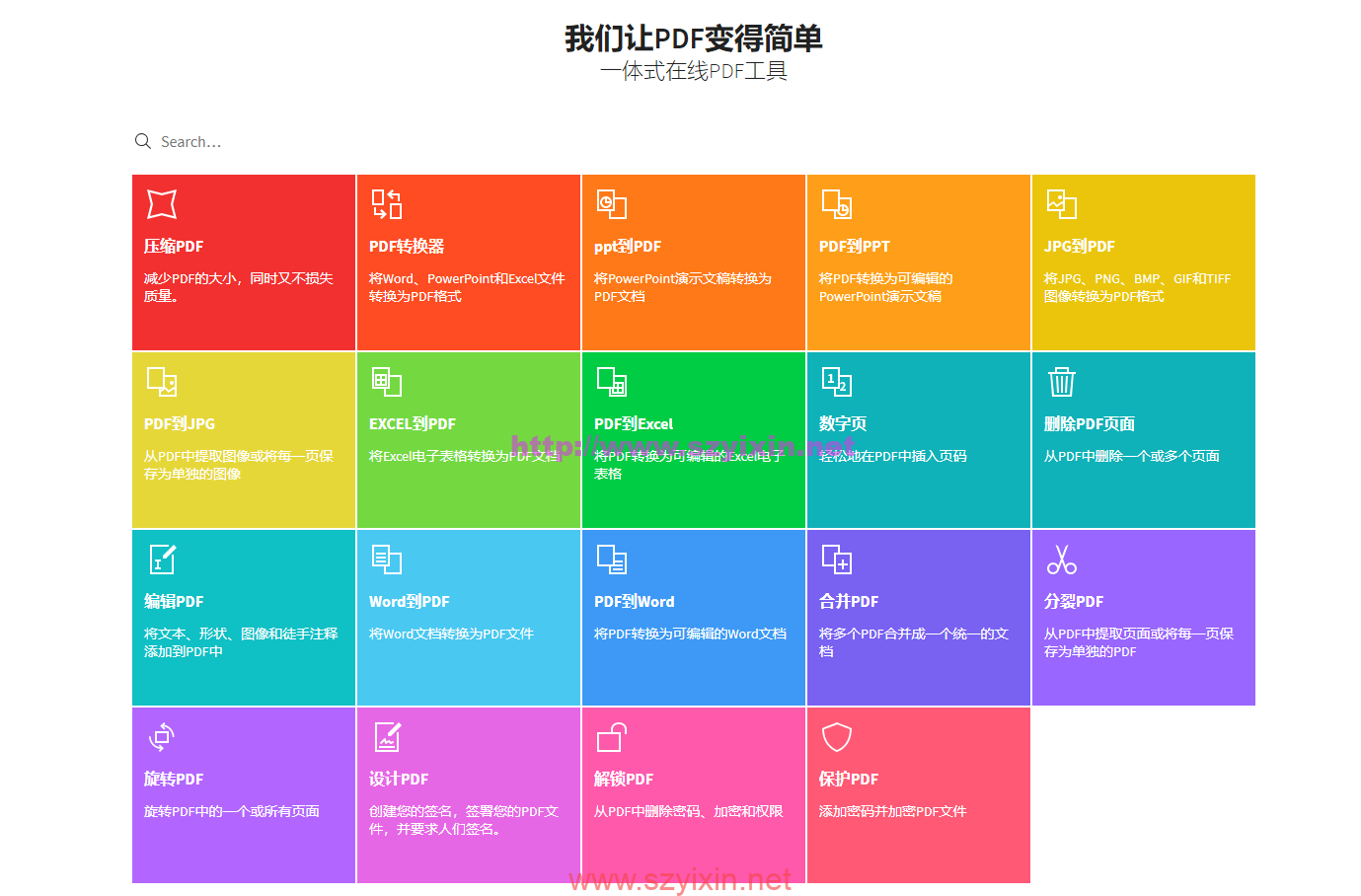Viewport: 1361px width, 896px height.
Task: Click the shield icon for 保护PDF
Action: pos(837,737)
